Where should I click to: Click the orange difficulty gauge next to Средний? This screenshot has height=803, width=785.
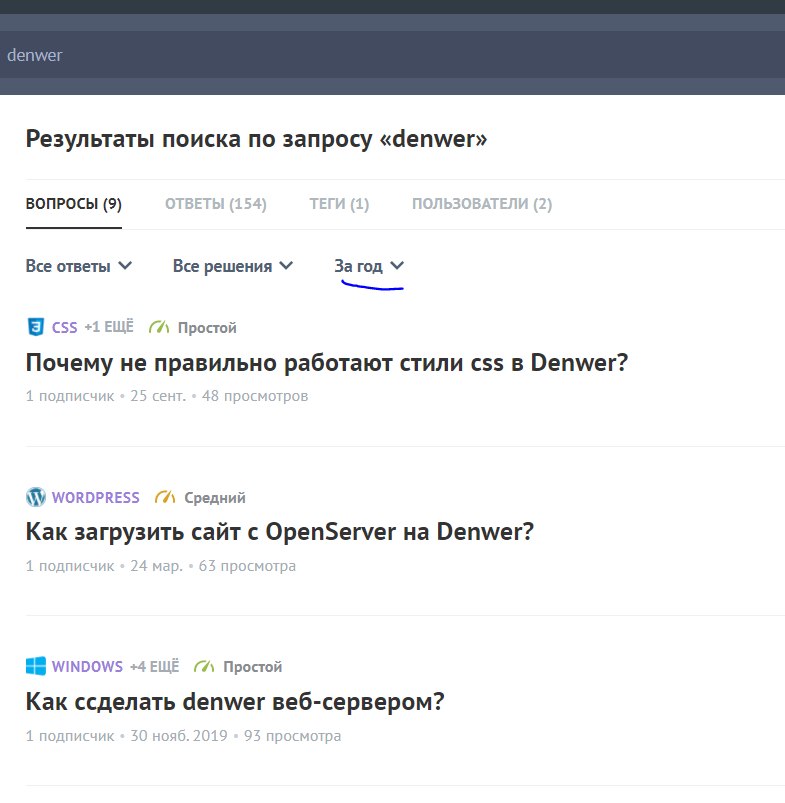165,497
